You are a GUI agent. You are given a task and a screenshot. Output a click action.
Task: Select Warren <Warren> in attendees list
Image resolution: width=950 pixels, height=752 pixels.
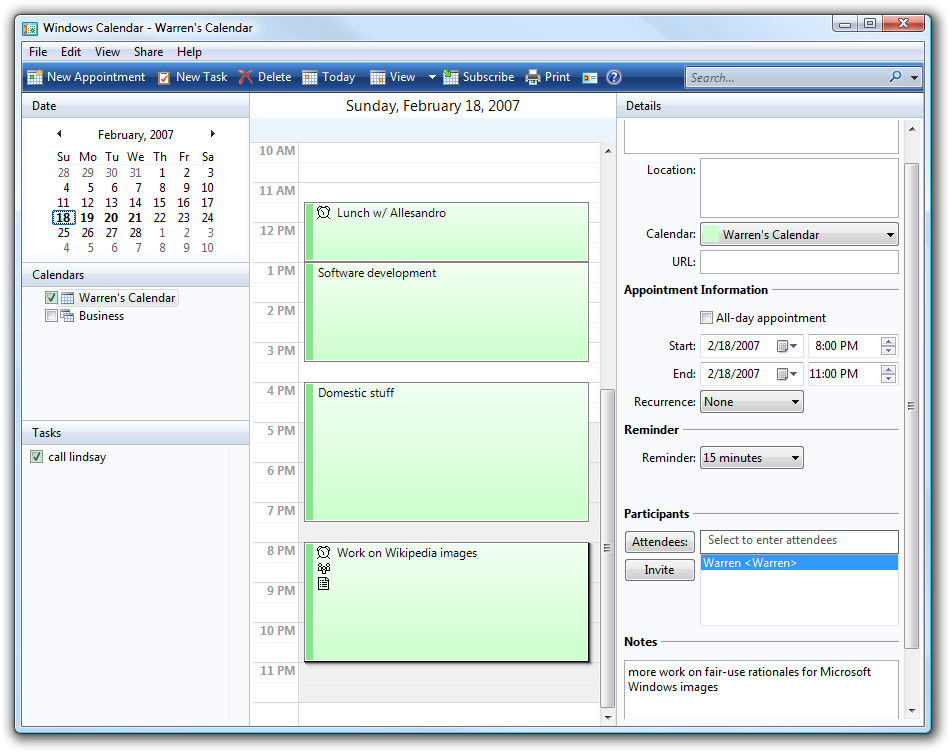pos(799,563)
